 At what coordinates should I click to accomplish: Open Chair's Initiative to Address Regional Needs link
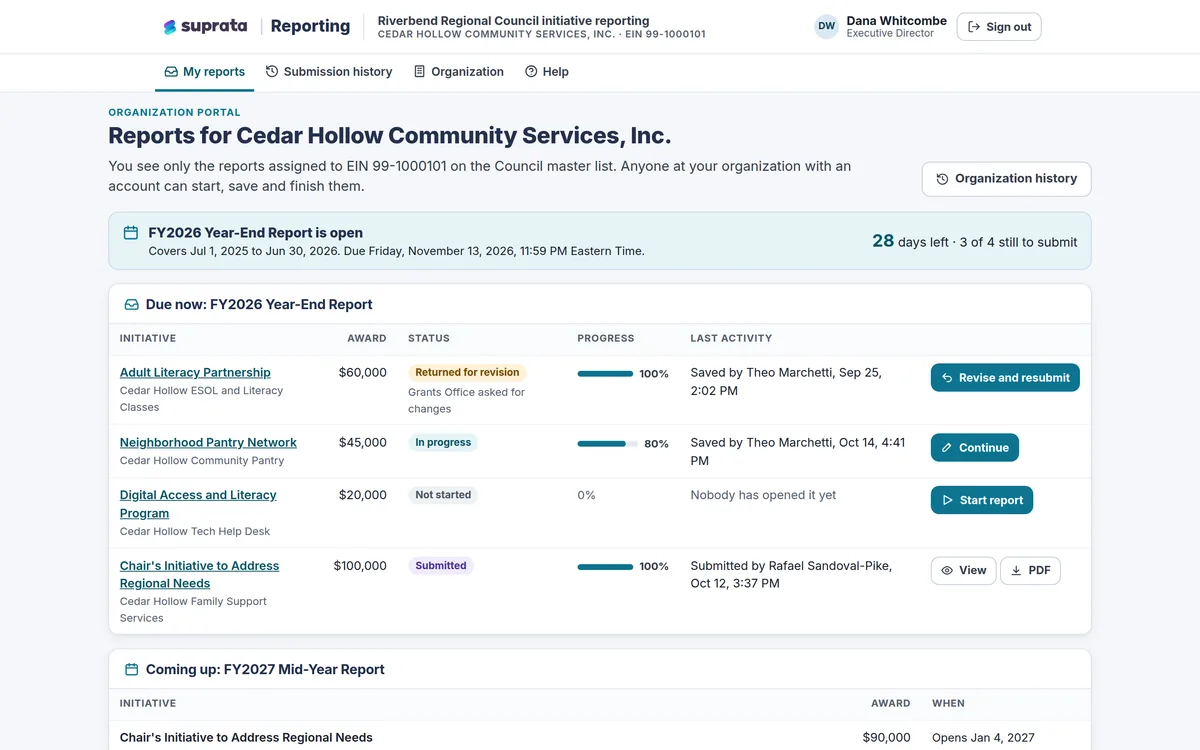click(x=199, y=574)
